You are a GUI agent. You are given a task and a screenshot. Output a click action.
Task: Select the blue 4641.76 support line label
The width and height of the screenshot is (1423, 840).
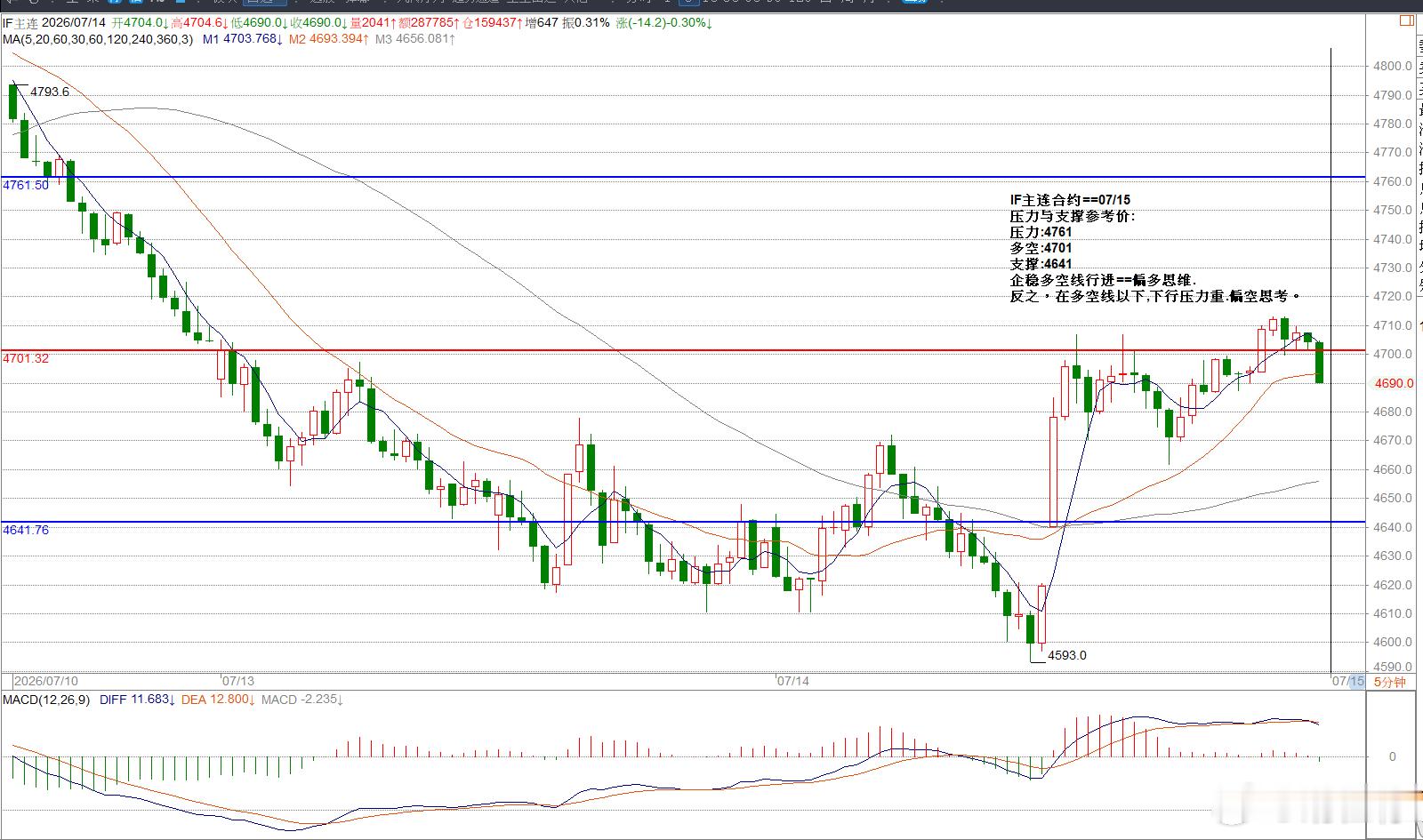pyautogui.click(x=26, y=530)
